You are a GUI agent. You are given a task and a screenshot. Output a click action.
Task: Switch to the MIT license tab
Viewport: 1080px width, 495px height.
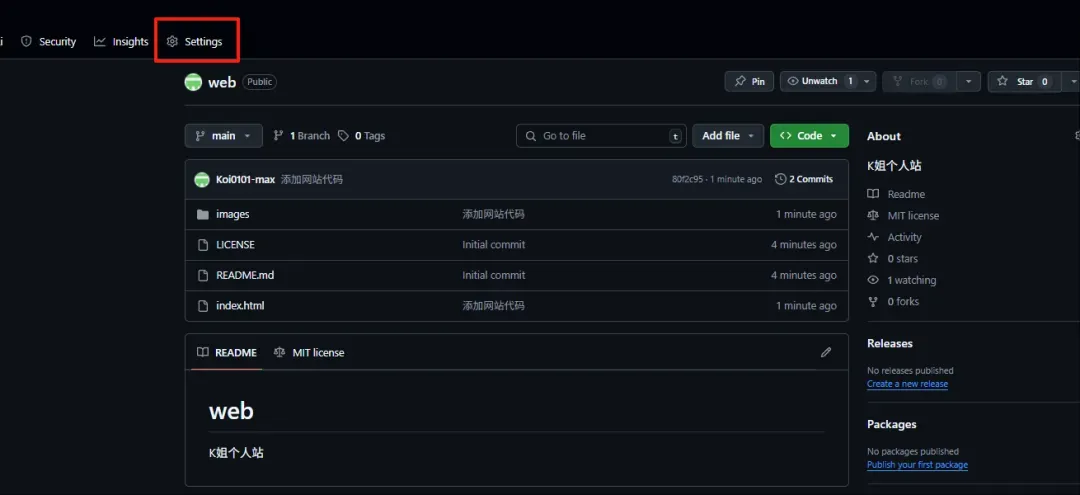[x=309, y=352]
